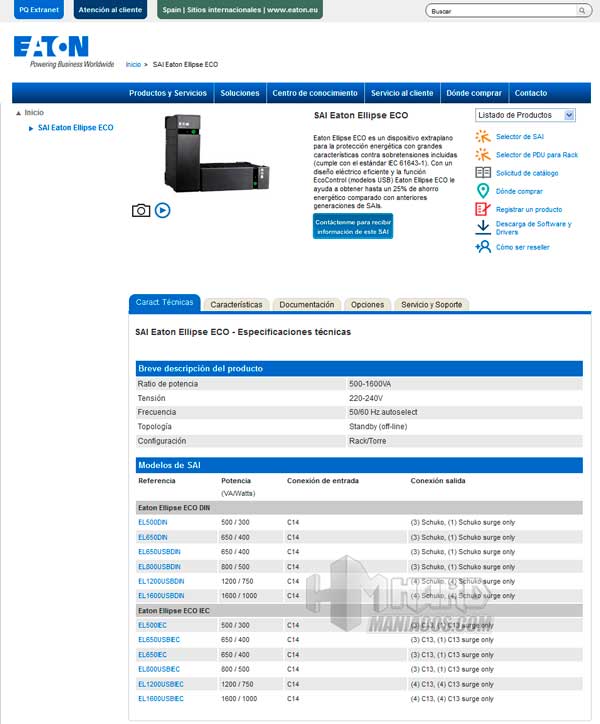This screenshot has width=600, height=724.
Task: Select the 500-1600VA power ratio value
Action: pos(370,384)
